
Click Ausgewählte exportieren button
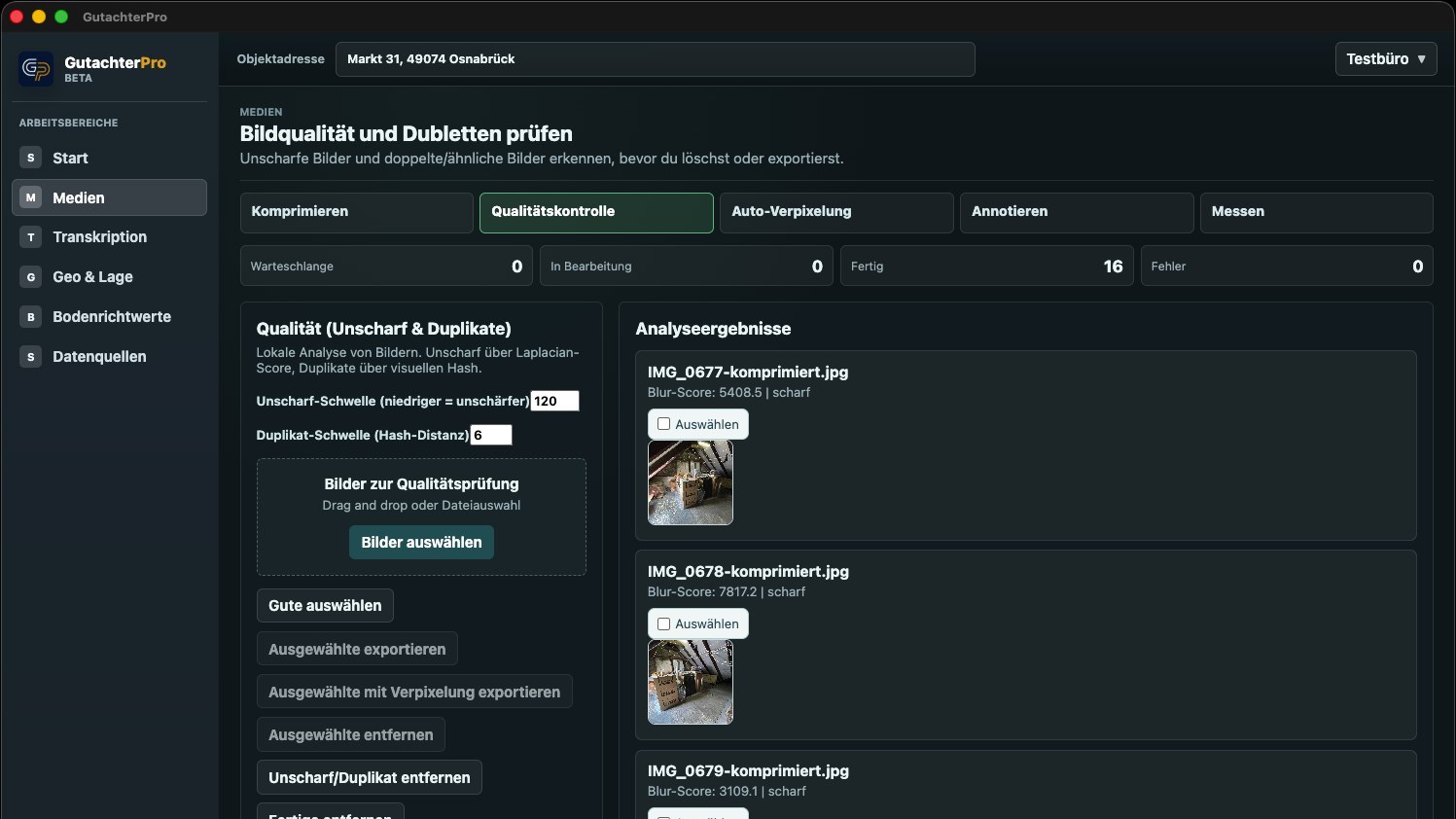[357, 649]
